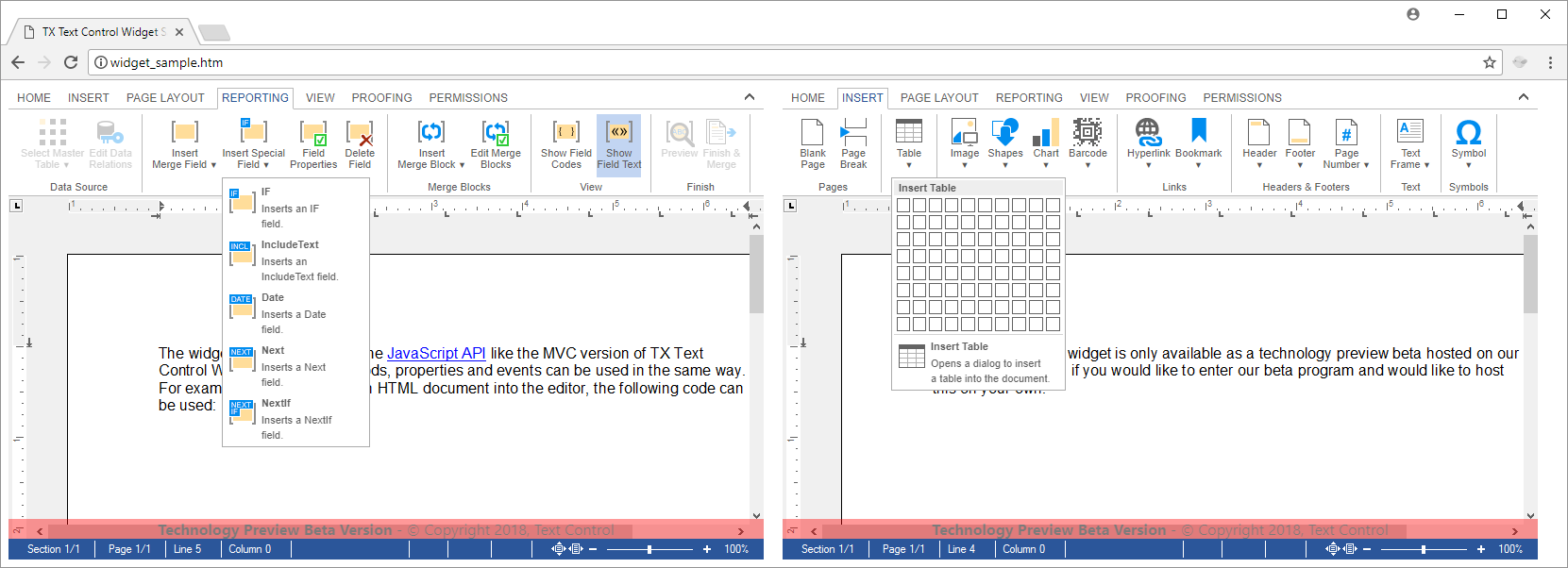
Task: Click Insert Table dialog option in right panel
Action: [x=978, y=362]
